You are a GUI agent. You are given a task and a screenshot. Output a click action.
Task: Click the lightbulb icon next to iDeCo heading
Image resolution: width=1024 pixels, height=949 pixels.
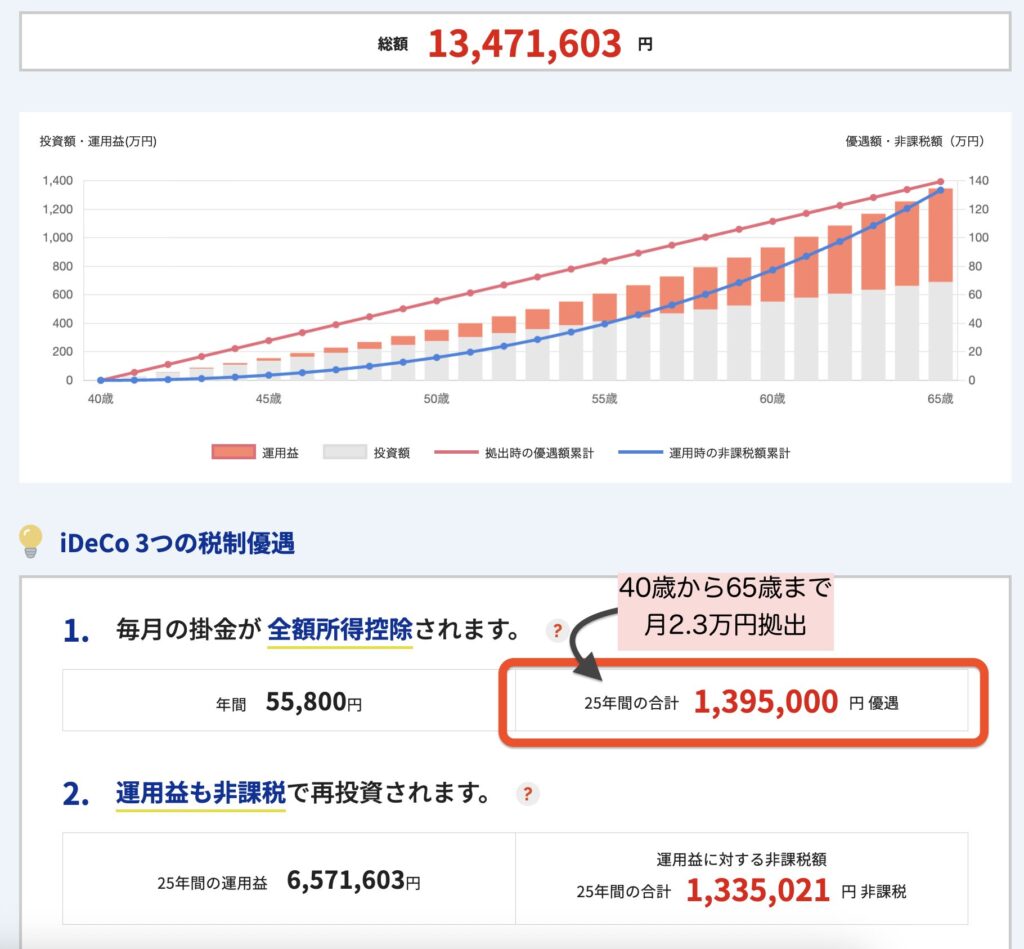pyautogui.click(x=31, y=541)
